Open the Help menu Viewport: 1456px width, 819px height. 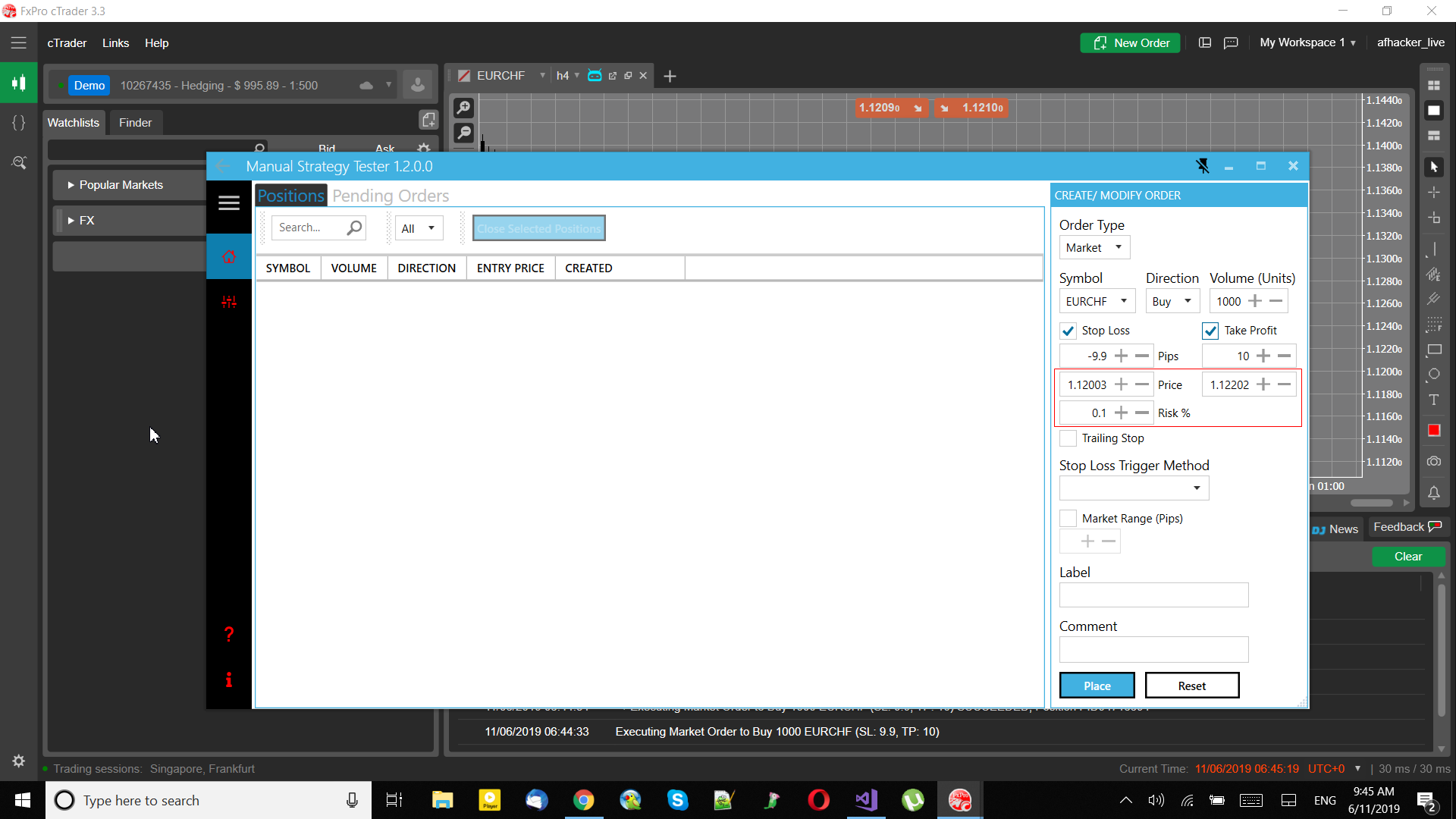click(157, 43)
